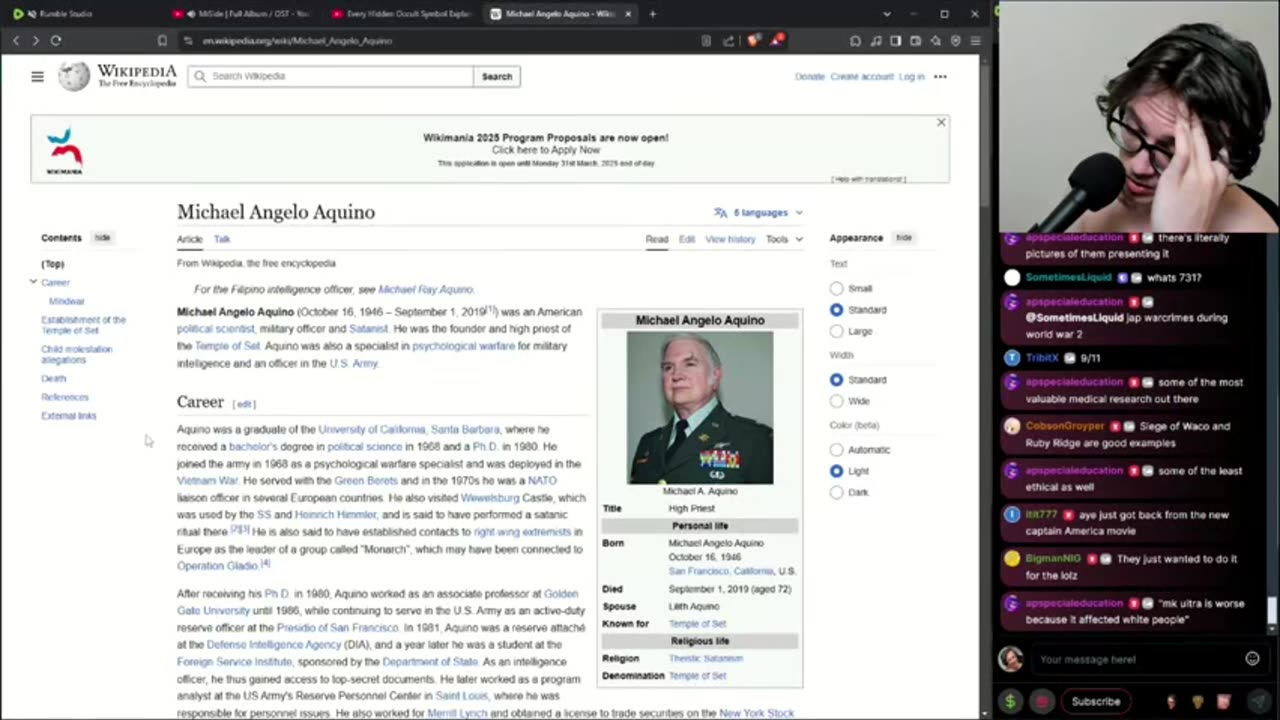The image size is (1280, 720).
Task: Select the Large text size radio button
Action: (836, 331)
